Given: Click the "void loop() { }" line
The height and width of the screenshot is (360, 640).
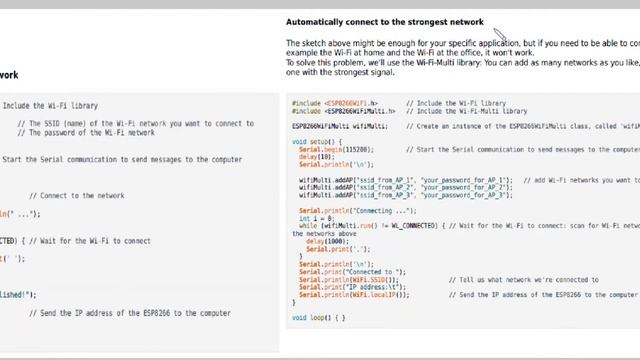Looking at the screenshot, I should pos(319,318).
